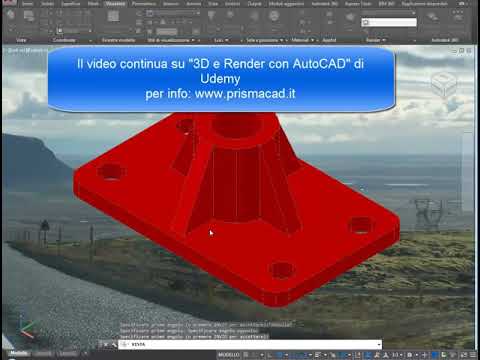Click the Autodesk 360 panel label
This screenshot has width=480, height=360.
tap(445, 40)
